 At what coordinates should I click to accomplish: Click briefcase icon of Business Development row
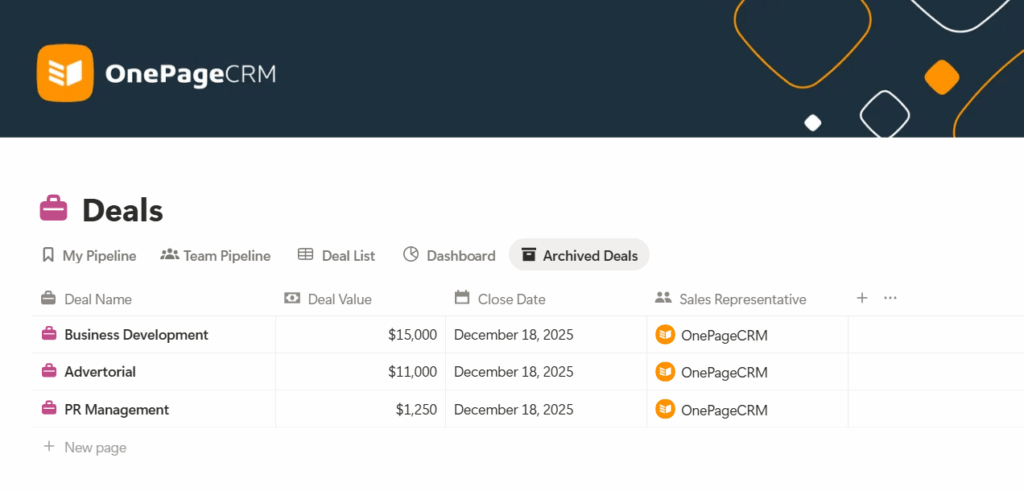pyautogui.click(x=49, y=334)
